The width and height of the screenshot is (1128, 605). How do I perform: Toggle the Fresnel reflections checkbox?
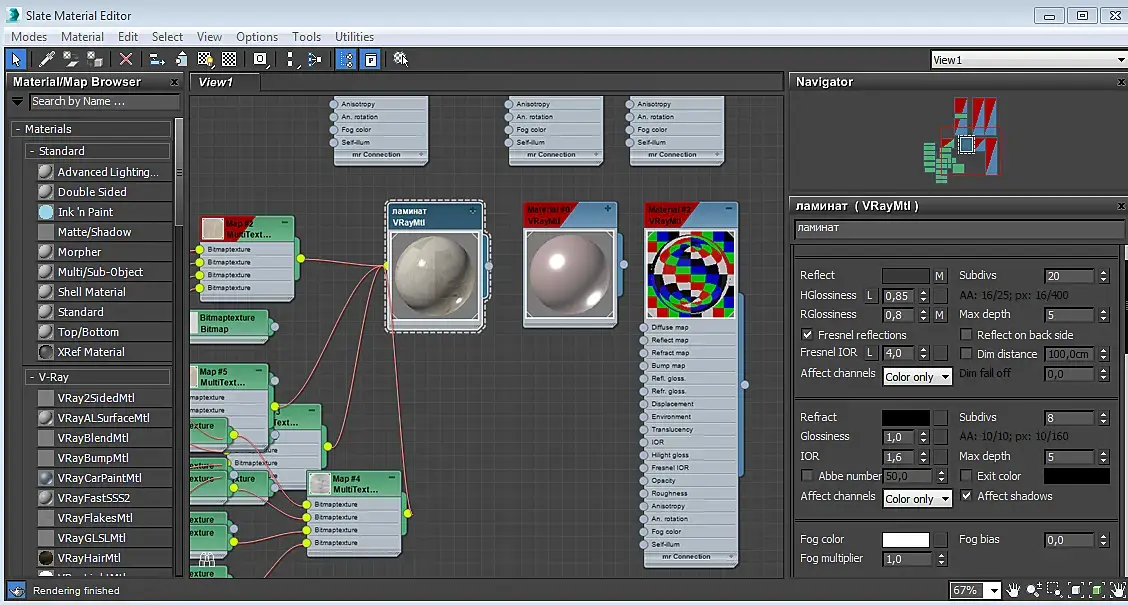(808, 335)
